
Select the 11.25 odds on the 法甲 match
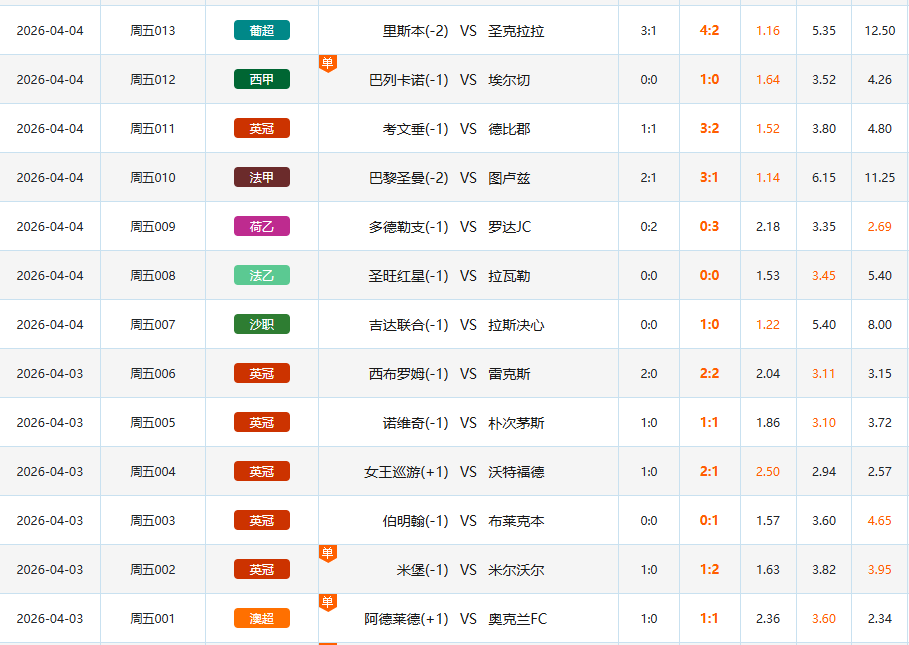[x=879, y=177]
